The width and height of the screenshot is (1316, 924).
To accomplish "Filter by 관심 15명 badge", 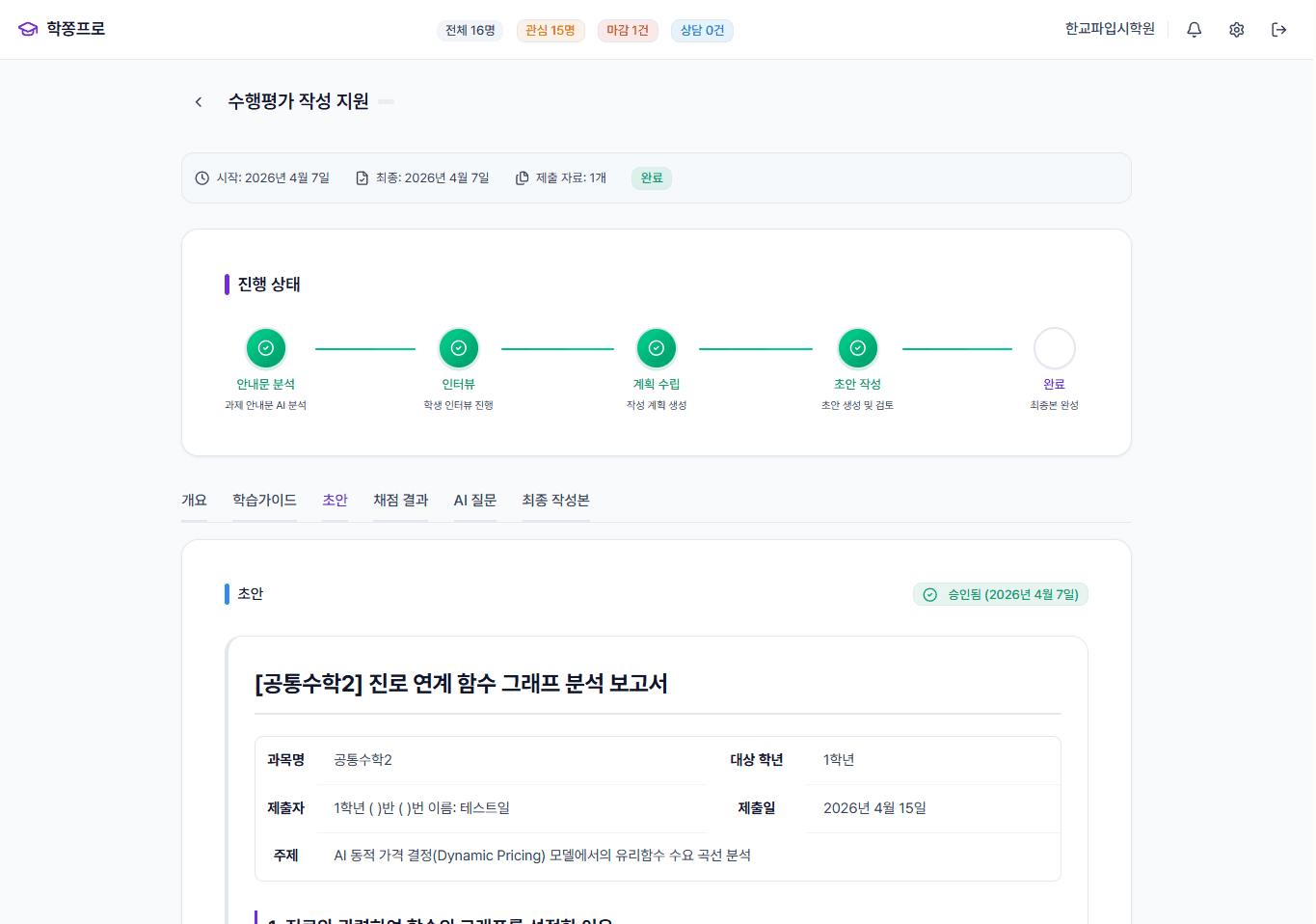I will 551,31.
